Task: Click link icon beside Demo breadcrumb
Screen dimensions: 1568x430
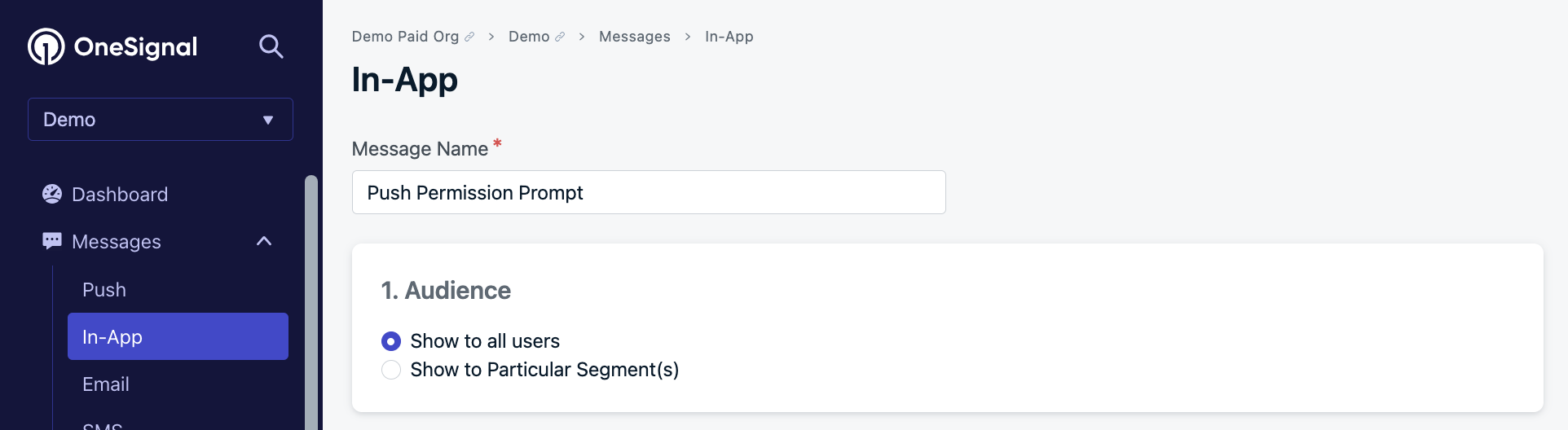Action: 560,37
